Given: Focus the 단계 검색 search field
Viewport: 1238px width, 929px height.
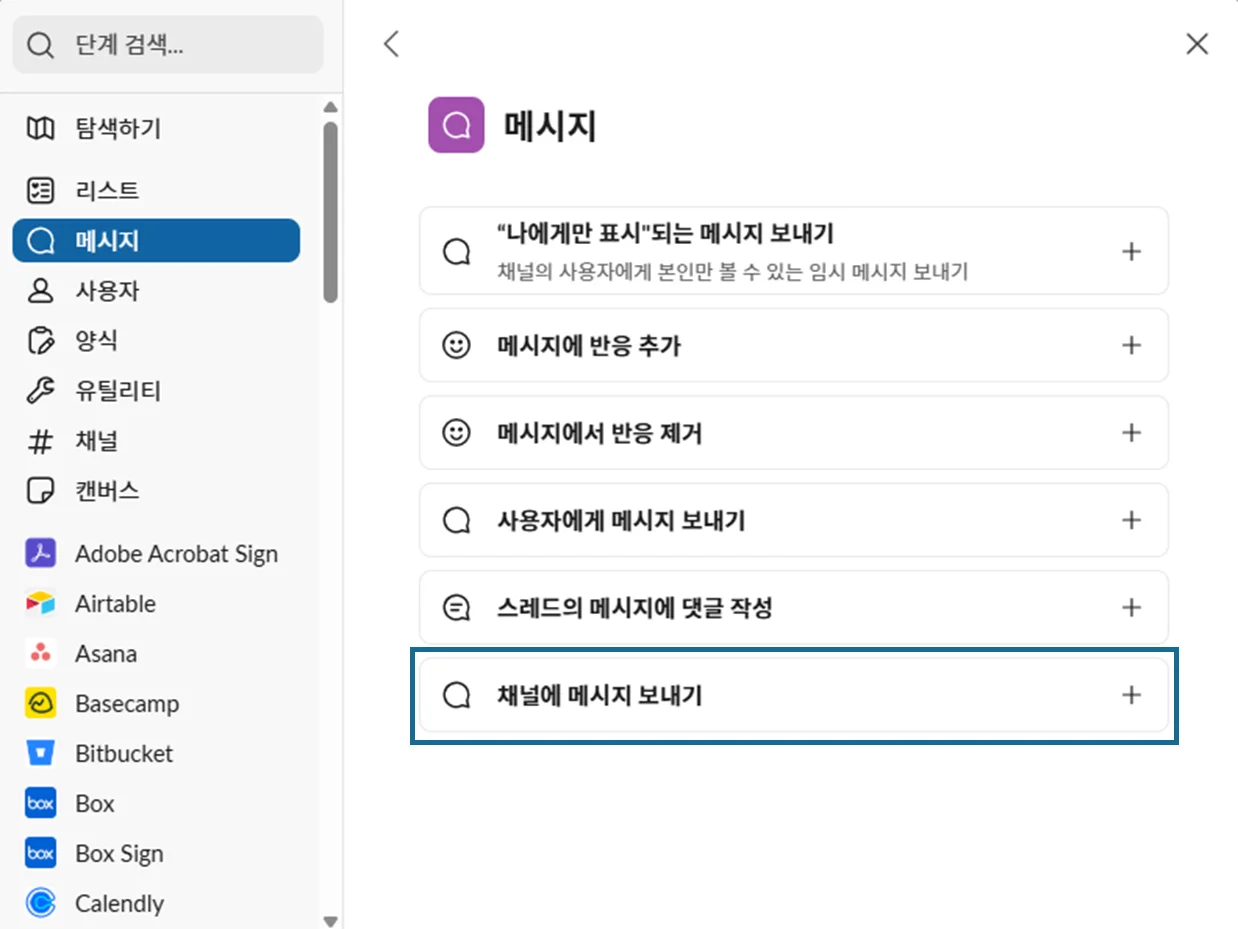Looking at the screenshot, I should [180, 45].
